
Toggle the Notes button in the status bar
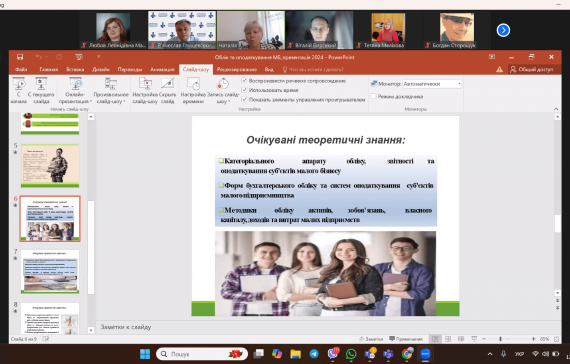pyautogui.click(x=371, y=339)
